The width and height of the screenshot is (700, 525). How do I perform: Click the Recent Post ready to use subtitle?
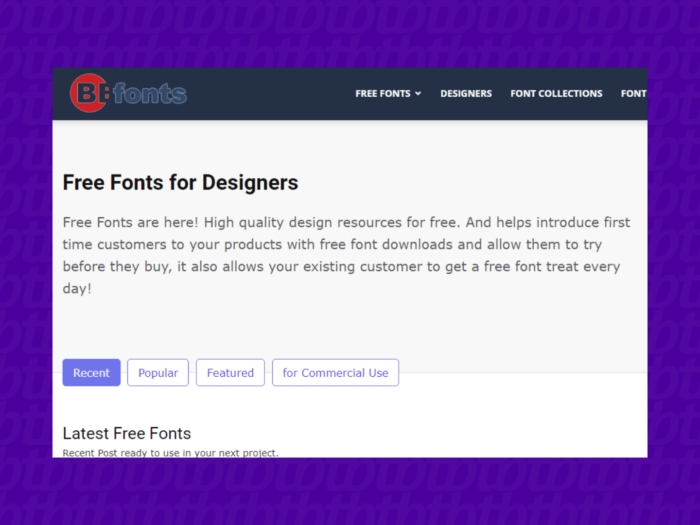pos(170,453)
